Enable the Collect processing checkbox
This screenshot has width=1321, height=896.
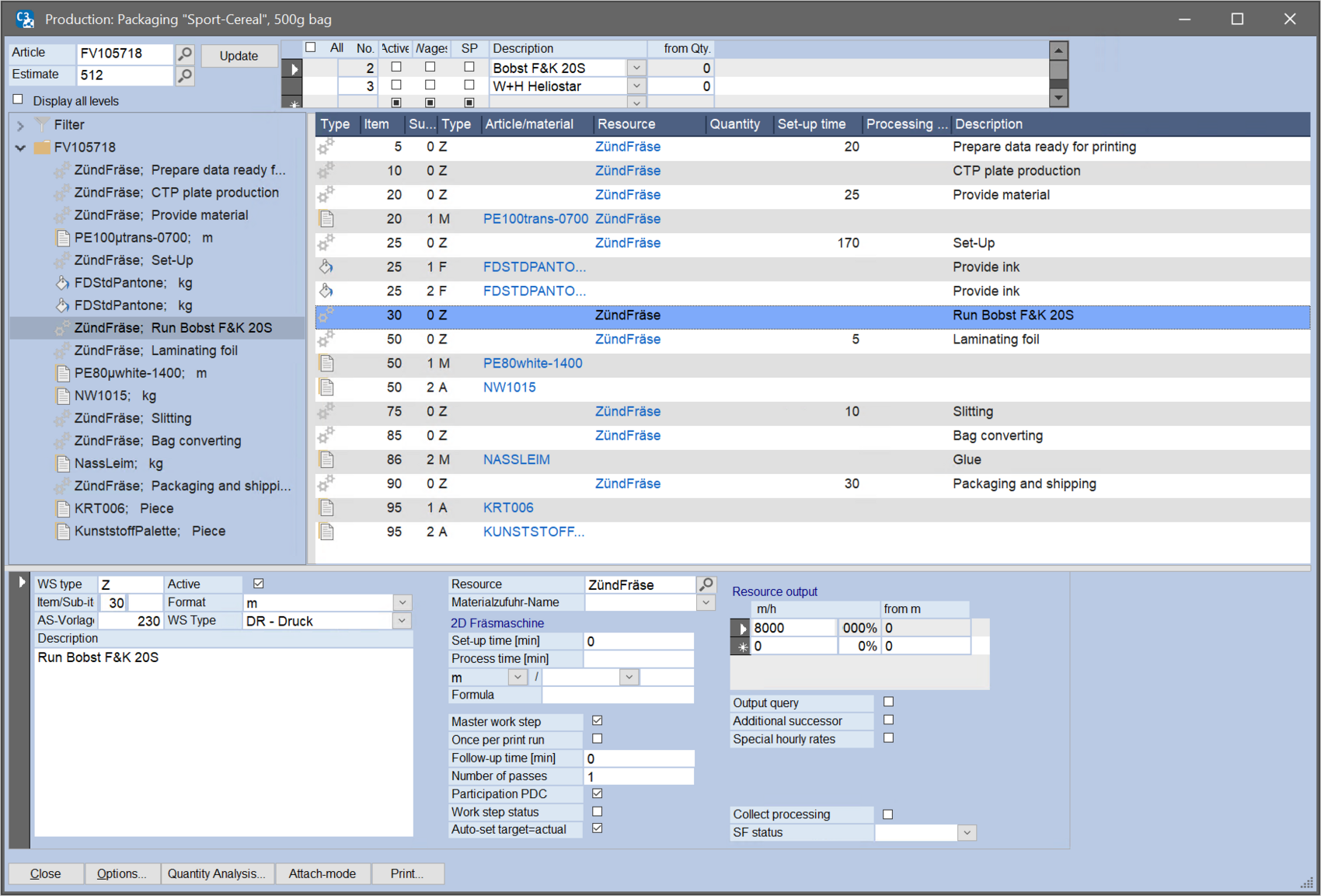888,814
